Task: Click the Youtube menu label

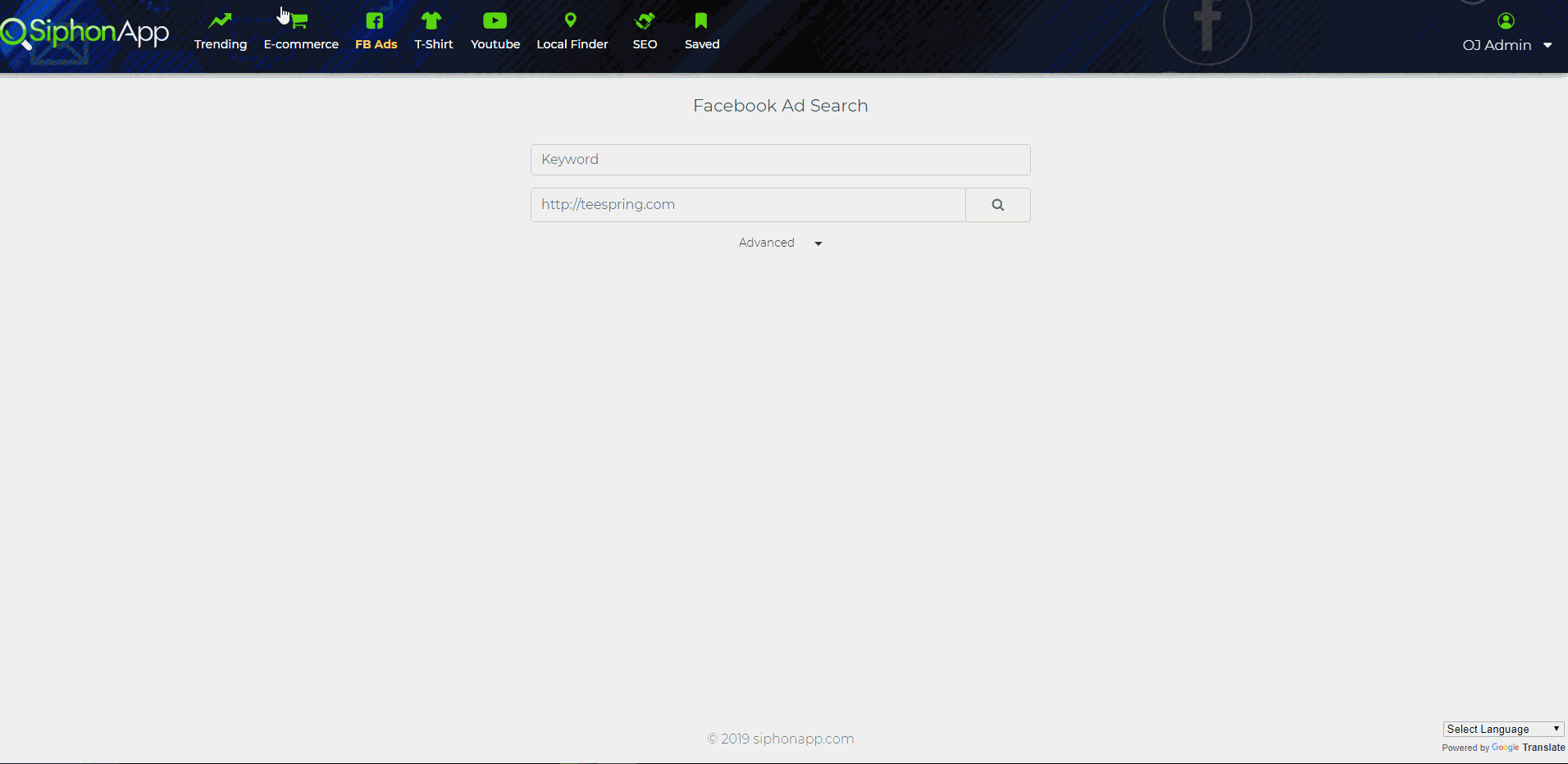Action: (495, 44)
